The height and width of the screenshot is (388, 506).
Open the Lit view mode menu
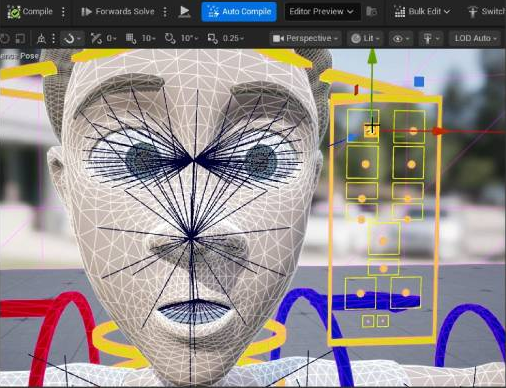365,38
